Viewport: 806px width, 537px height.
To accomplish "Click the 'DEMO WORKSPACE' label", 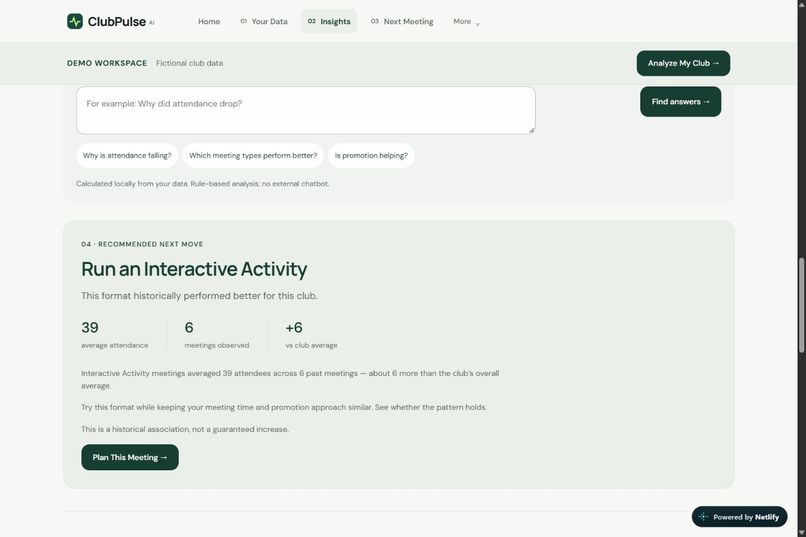I will (107, 63).
